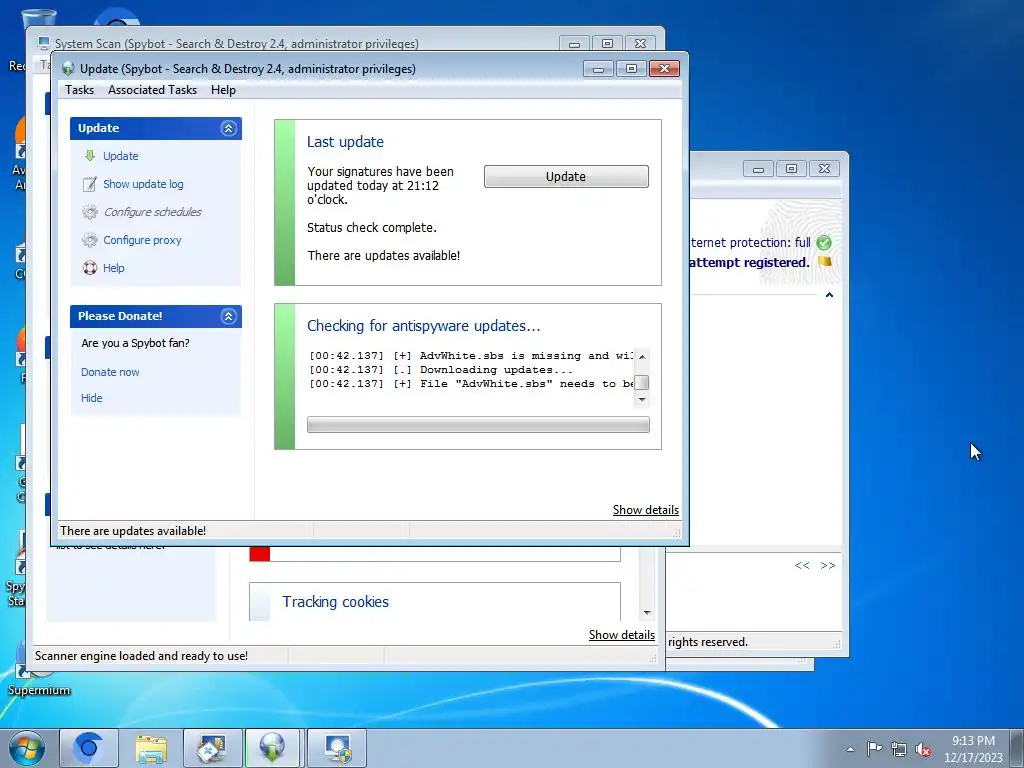Screen dimensions: 1024x768
Task: Click the 'Are you a Spybot fan?' text
Action: pos(135,344)
